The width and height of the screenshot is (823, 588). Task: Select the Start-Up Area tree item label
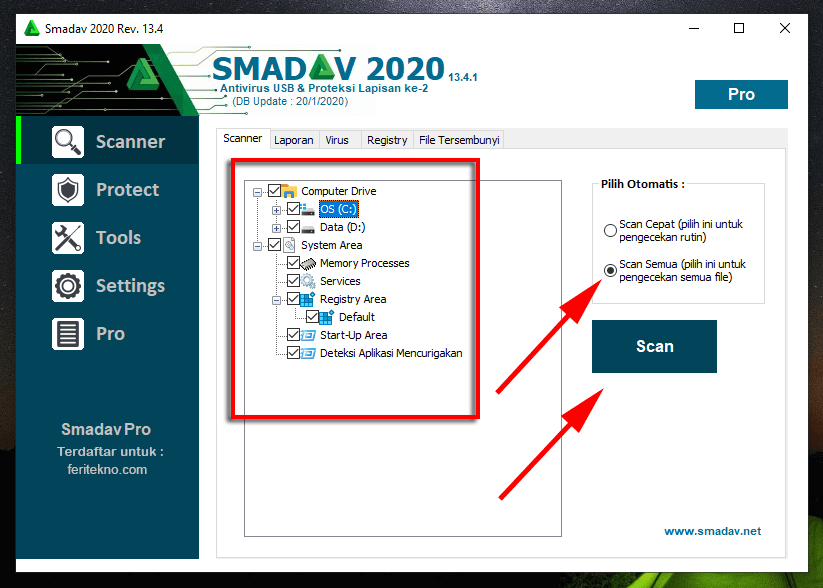click(x=354, y=335)
